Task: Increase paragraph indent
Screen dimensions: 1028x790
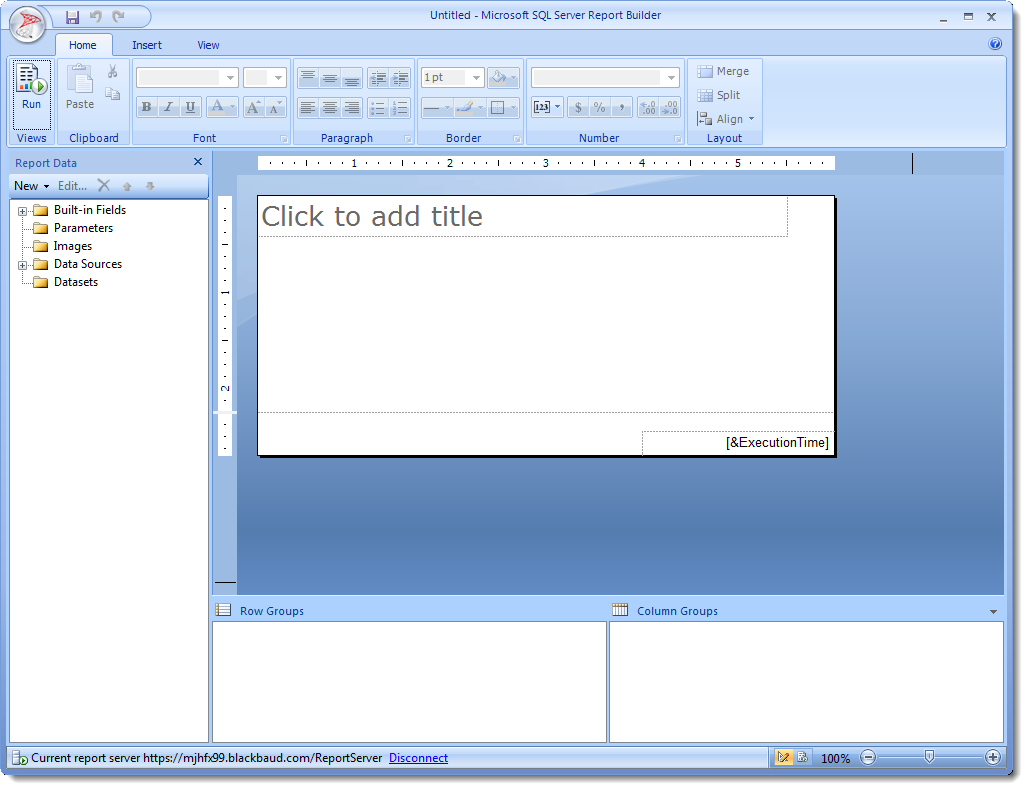Action: click(x=400, y=77)
